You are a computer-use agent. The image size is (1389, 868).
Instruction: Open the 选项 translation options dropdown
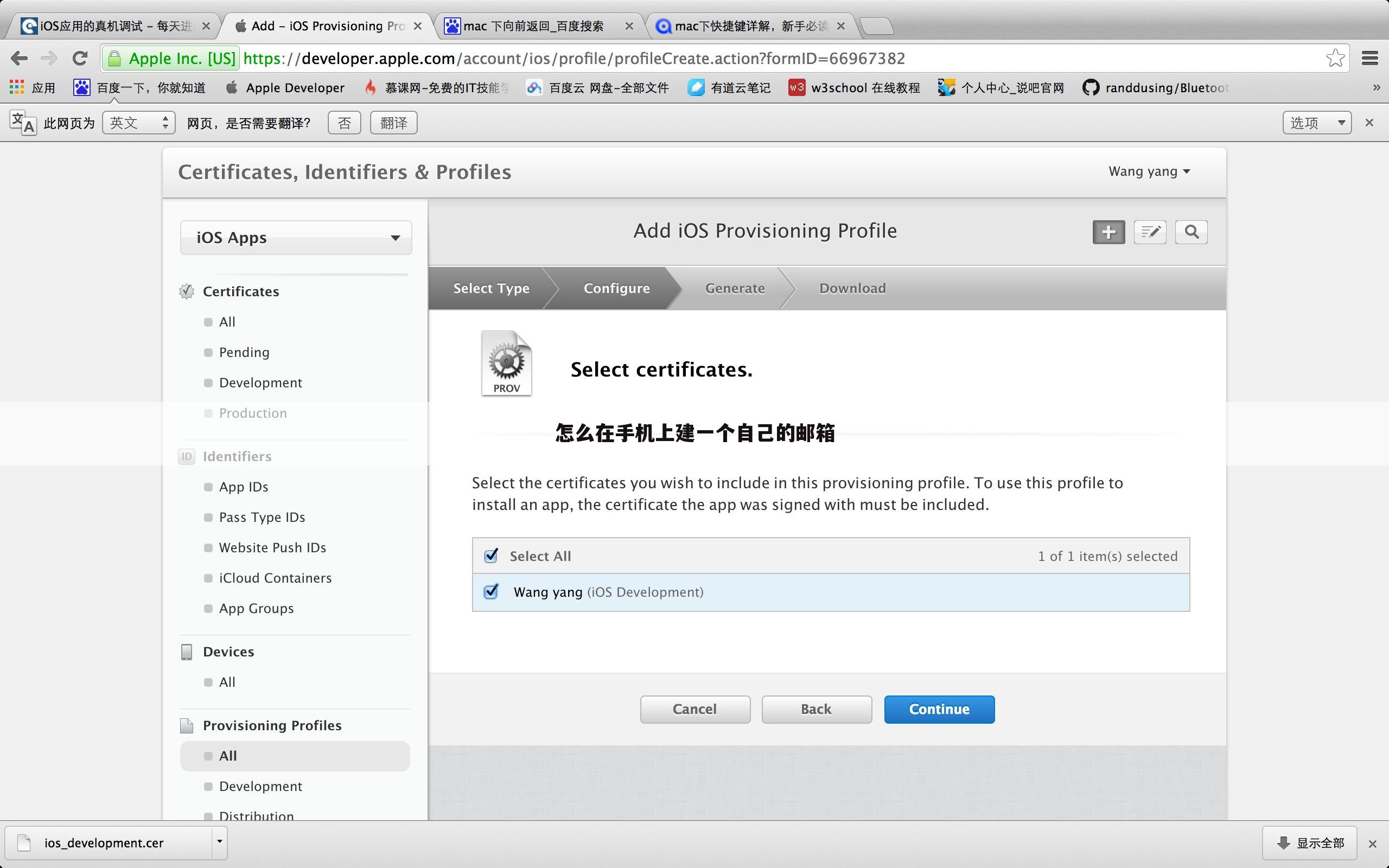coord(1317,123)
